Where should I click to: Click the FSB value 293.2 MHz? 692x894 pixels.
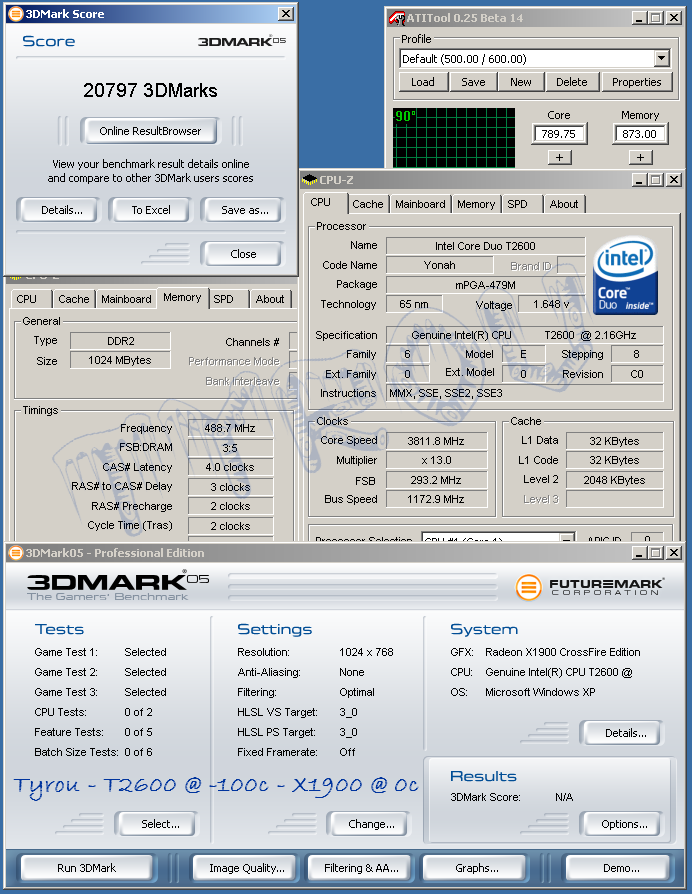[x=436, y=480]
